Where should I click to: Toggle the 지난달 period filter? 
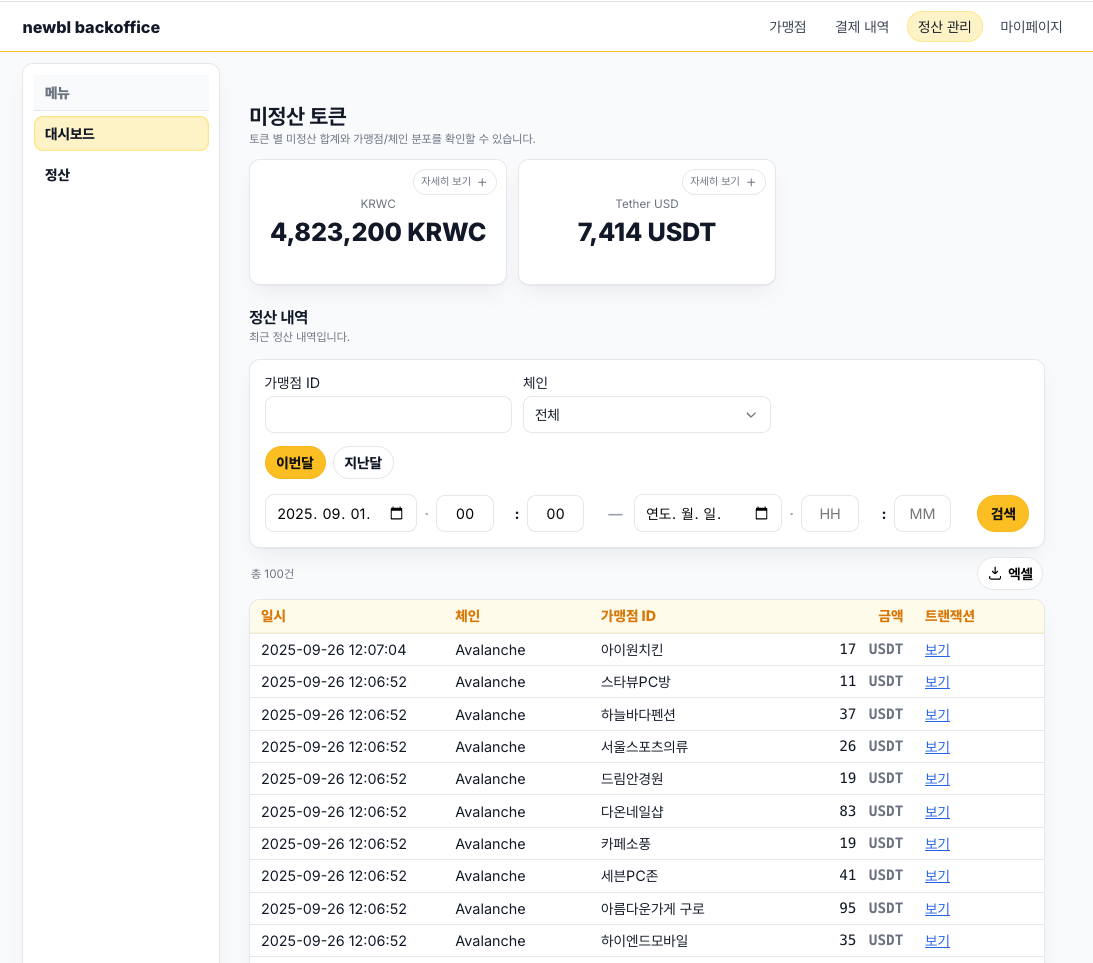(363, 463)
